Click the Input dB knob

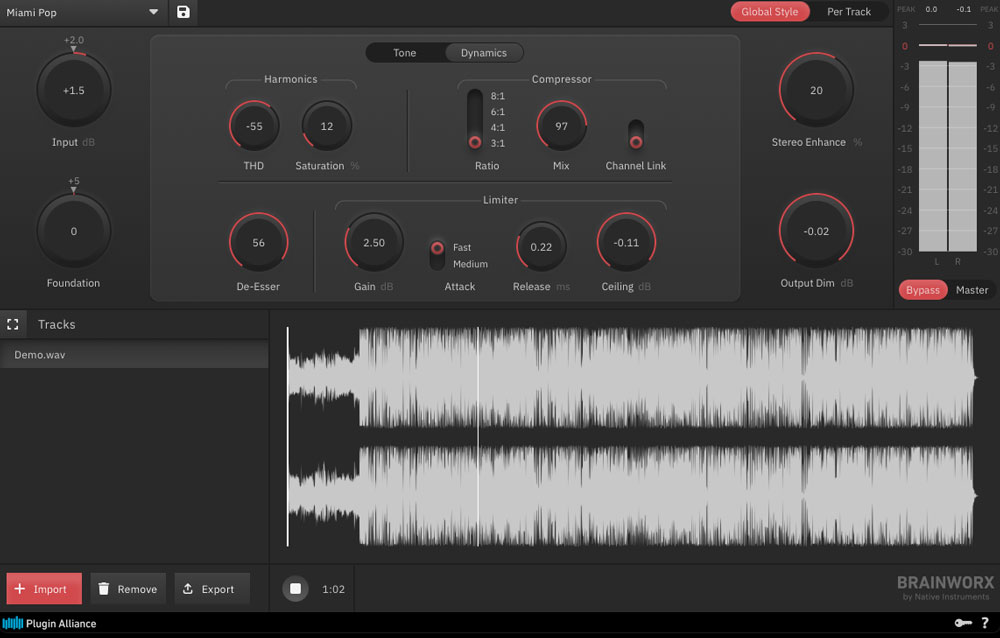[74, 90]
